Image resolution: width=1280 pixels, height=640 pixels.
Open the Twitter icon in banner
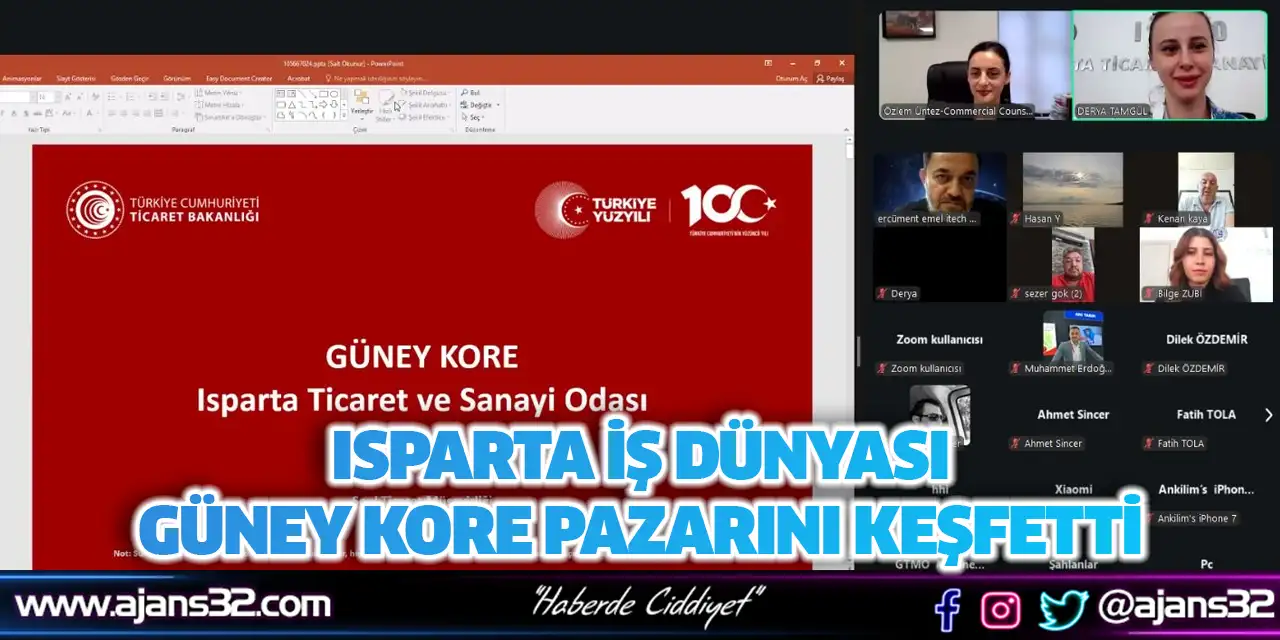1063,609
